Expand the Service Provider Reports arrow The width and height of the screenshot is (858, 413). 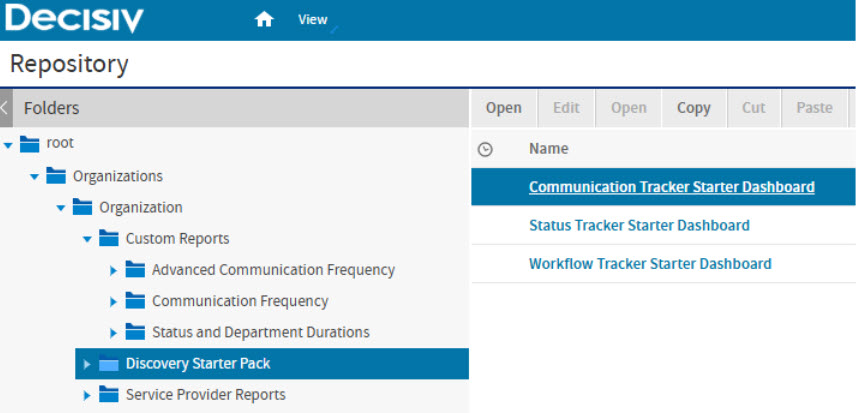[x=87, y=395]
